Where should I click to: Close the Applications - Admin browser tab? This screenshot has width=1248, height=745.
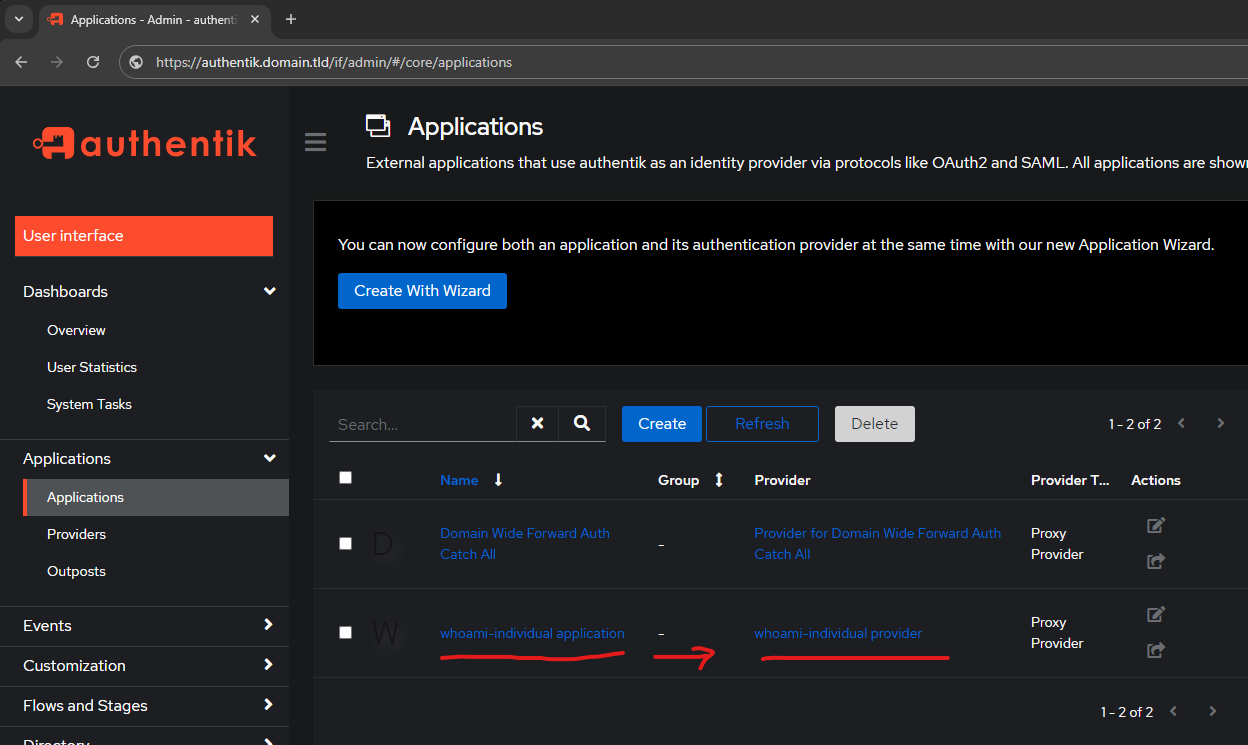tap(256, 20)
